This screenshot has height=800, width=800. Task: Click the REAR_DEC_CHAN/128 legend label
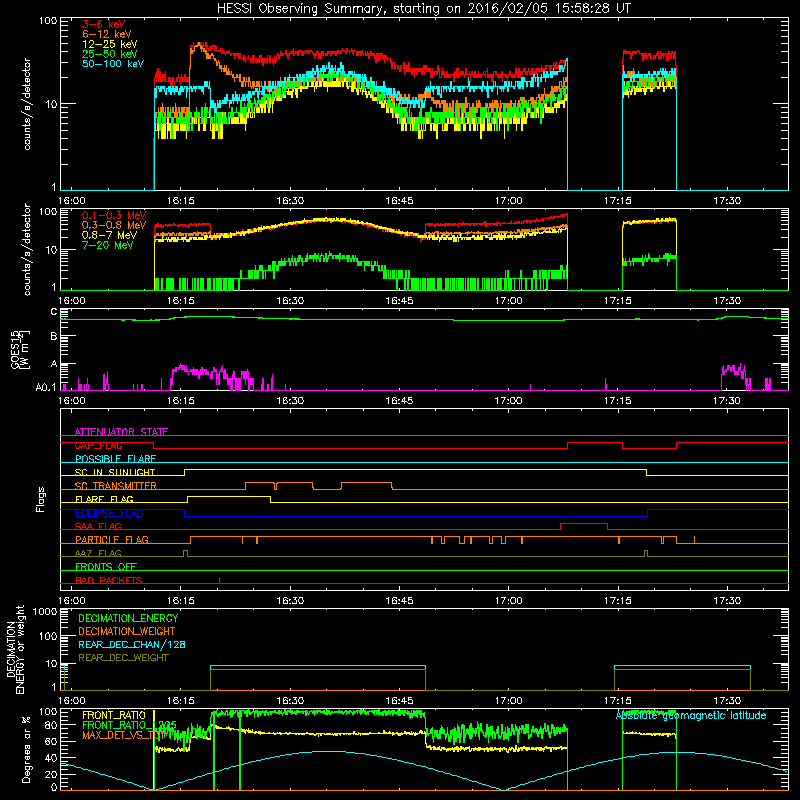(132, 644)
